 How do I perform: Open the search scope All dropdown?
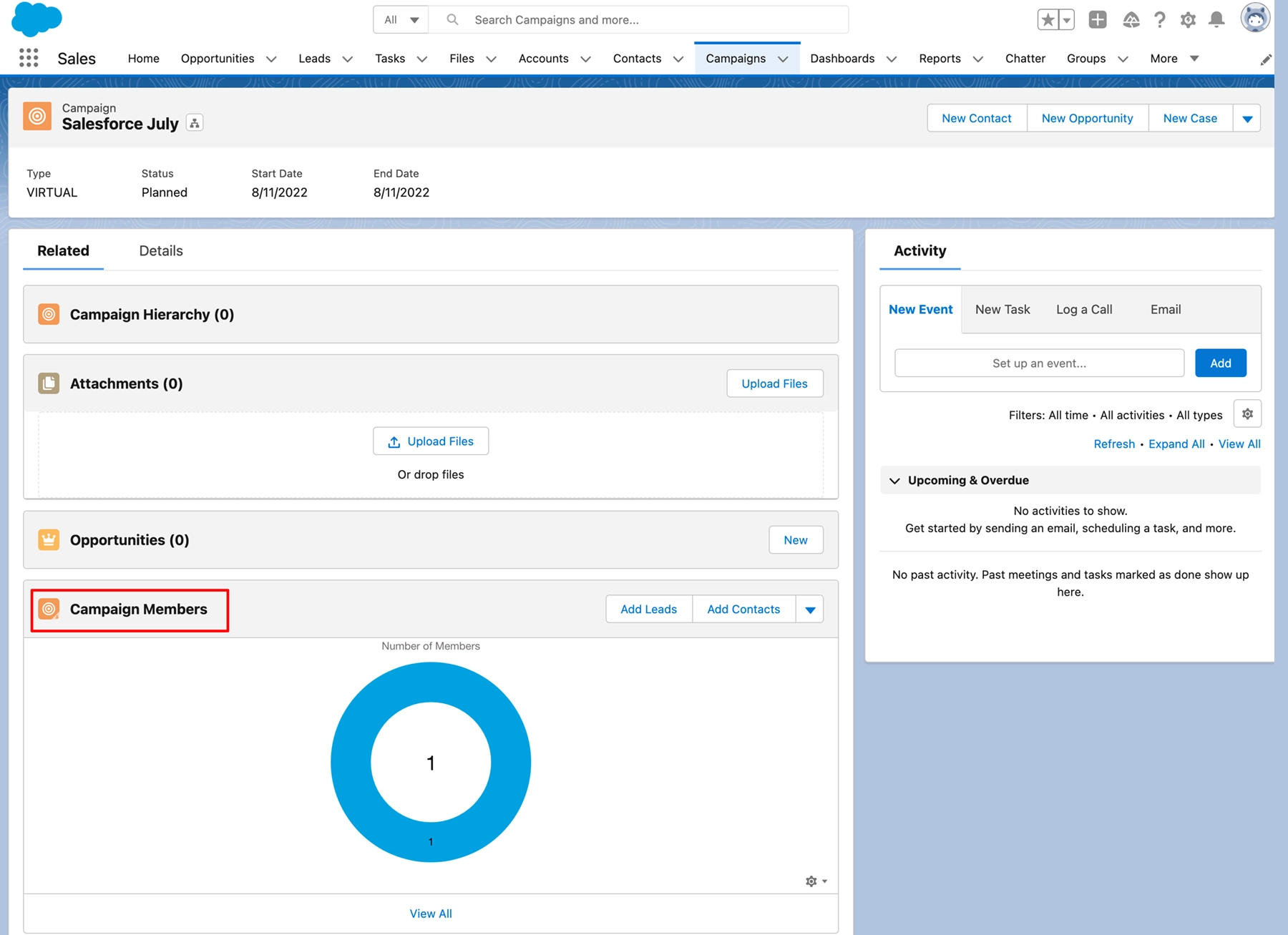(x=400, y=19)
